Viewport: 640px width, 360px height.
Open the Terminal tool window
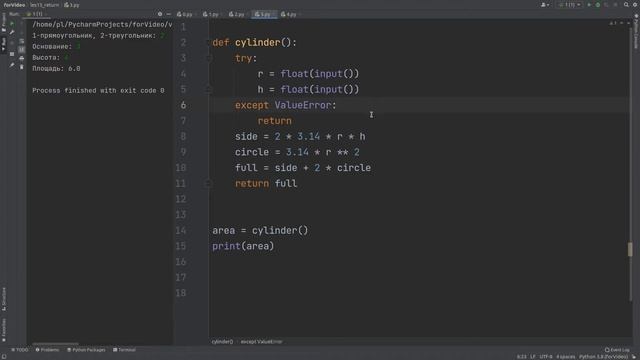pyautogui.click(x=124, y=350)
